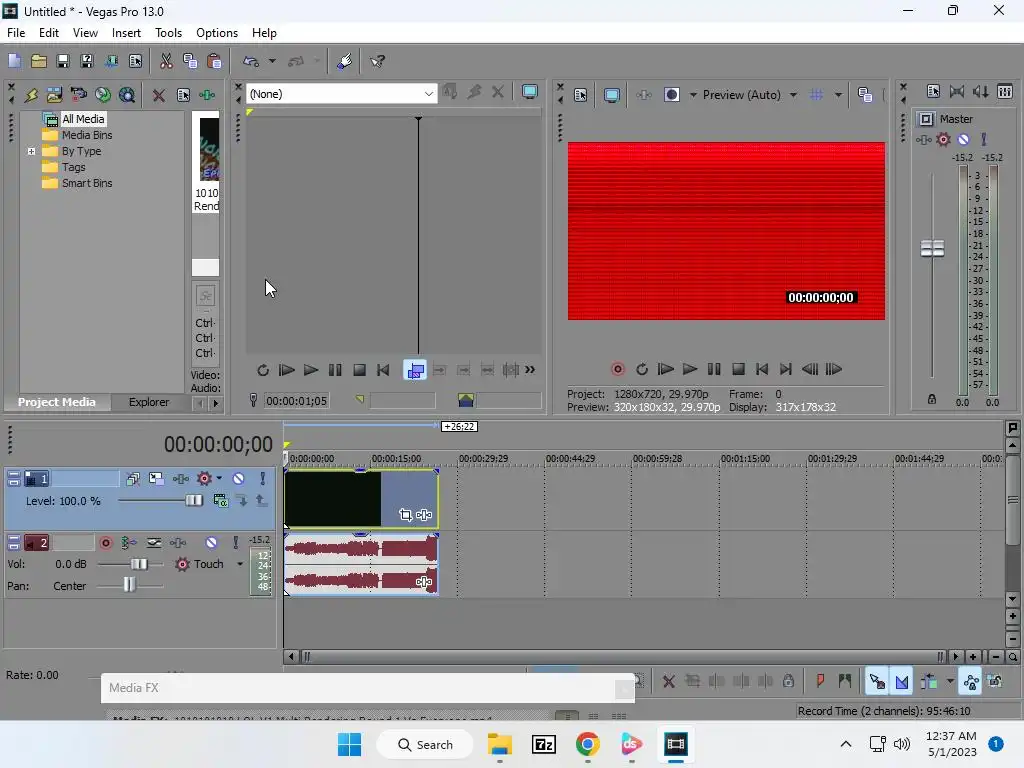
Task: Click Split Screen View icon in preview
Action: [672, 95]
